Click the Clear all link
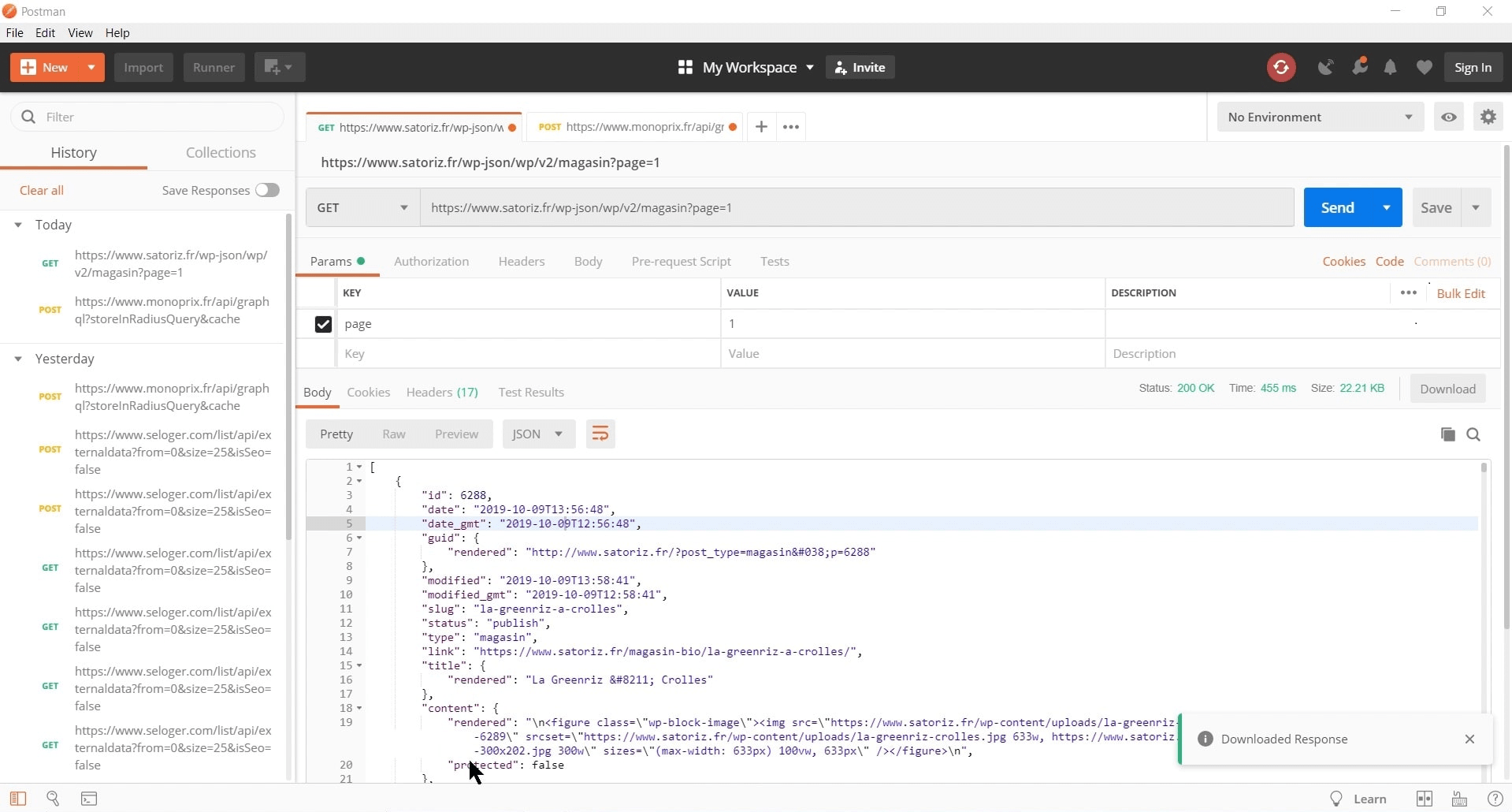 (x=42, y=191)
